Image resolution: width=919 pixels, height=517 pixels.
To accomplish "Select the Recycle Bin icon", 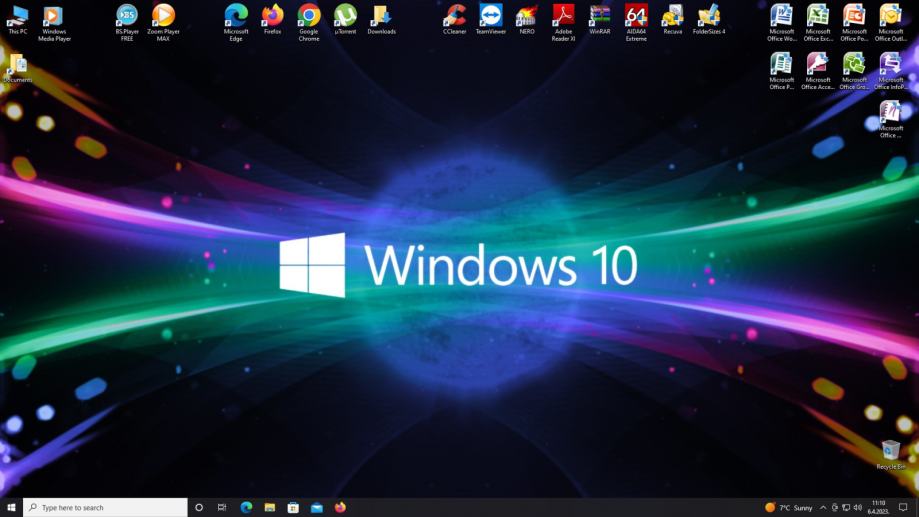I will pos(890,455).
